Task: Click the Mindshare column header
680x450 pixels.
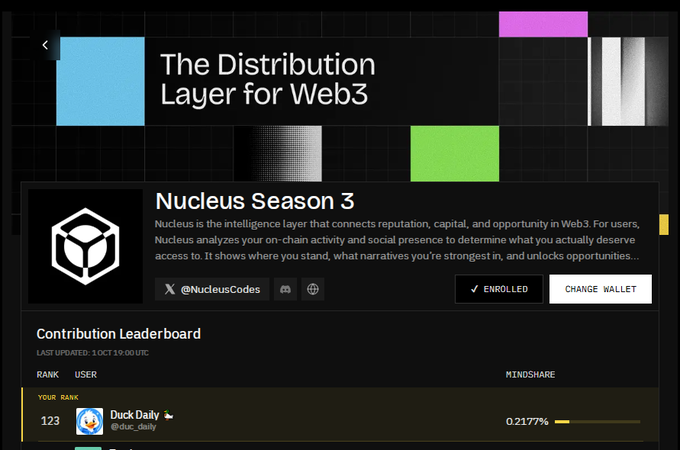Action: pos(530,375)
